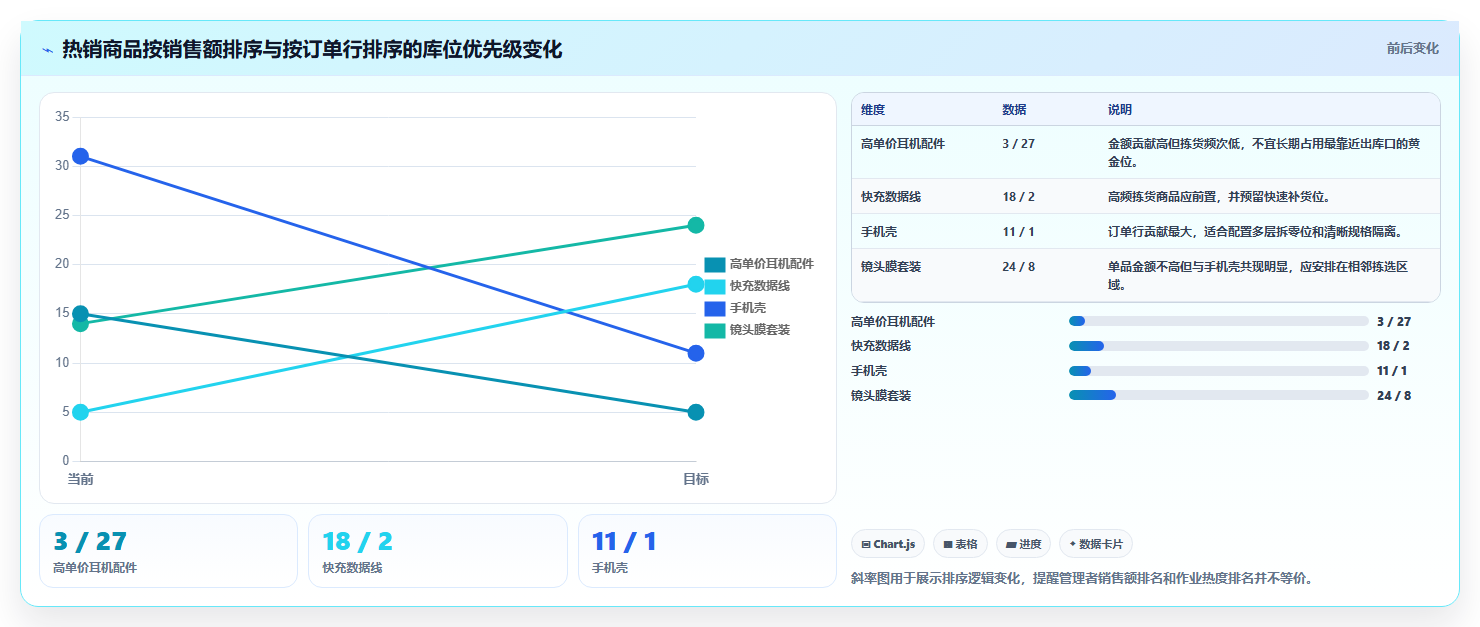Click the footnote text about 斜率图
This screenshot has height=627, width=1480.
[x=1081, y=578]
